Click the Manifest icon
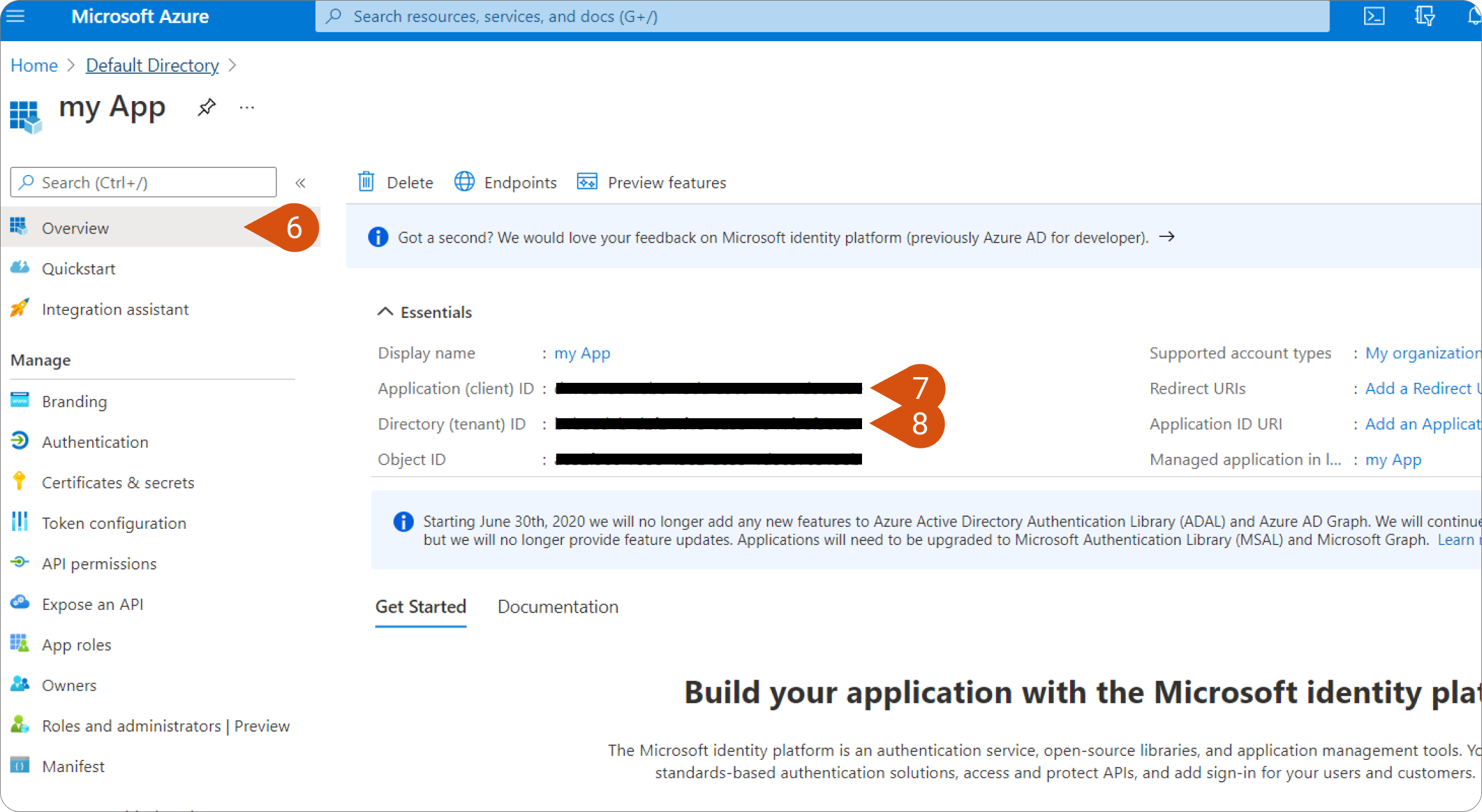 [20, 765]
